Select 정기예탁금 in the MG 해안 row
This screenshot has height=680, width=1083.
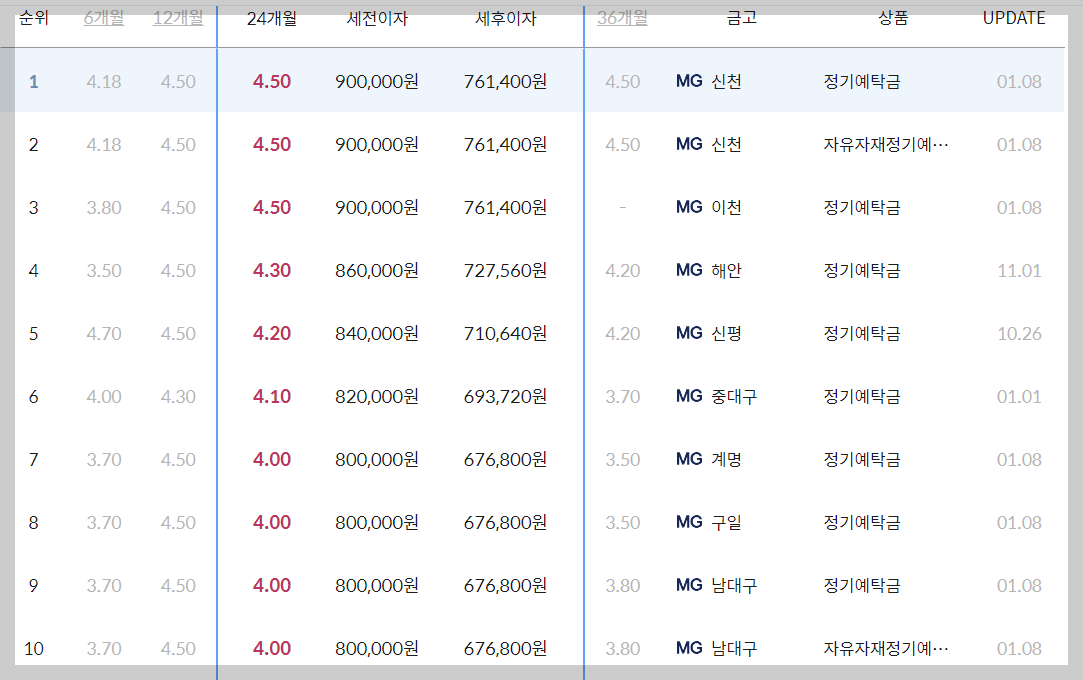(x=862, y=270)
